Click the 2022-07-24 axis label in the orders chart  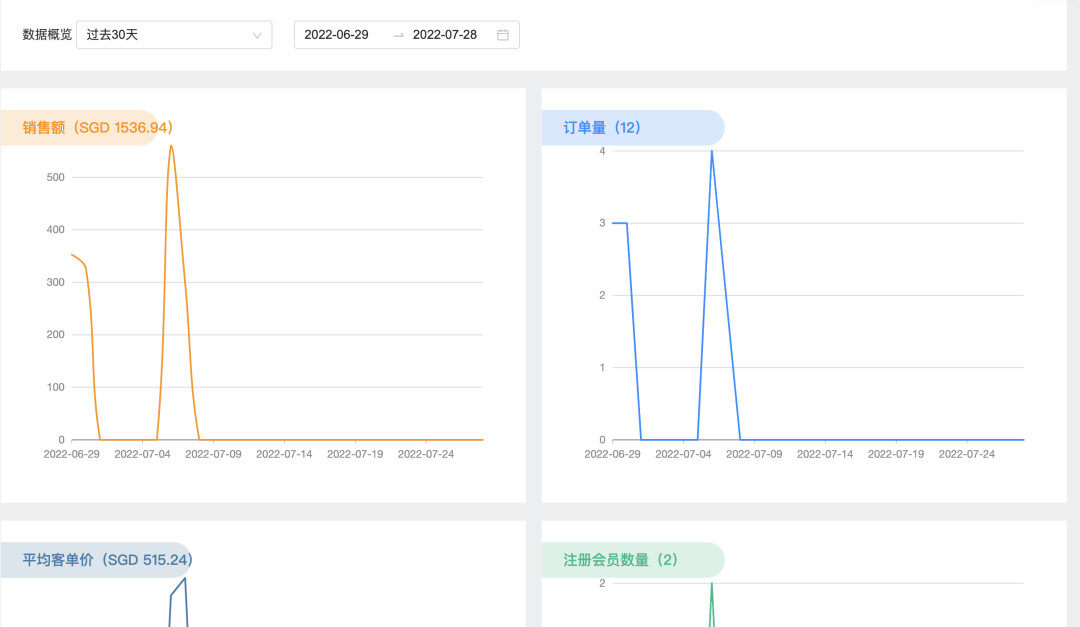966,454
